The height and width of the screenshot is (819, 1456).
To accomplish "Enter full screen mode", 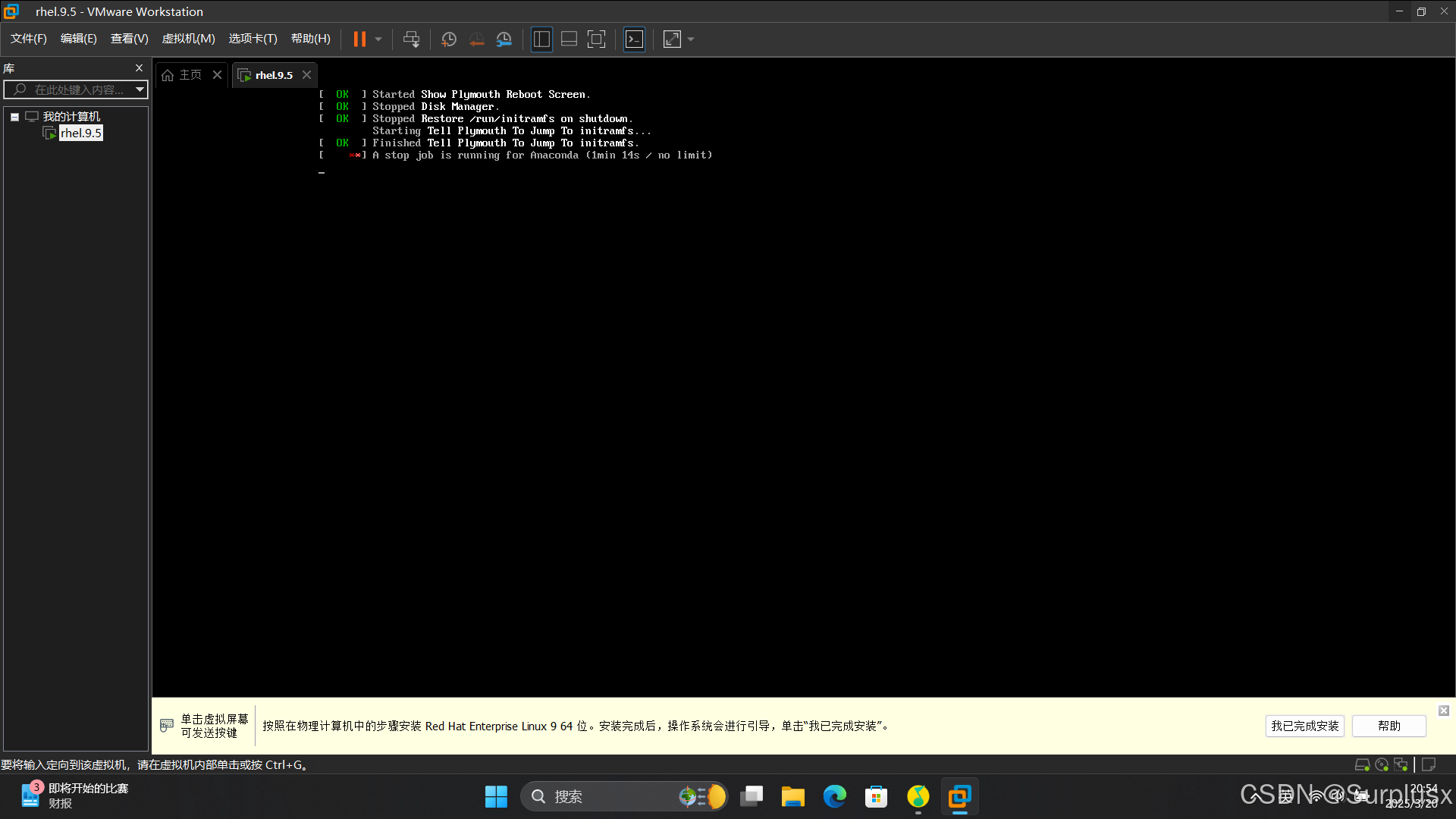I will point(597,39).
